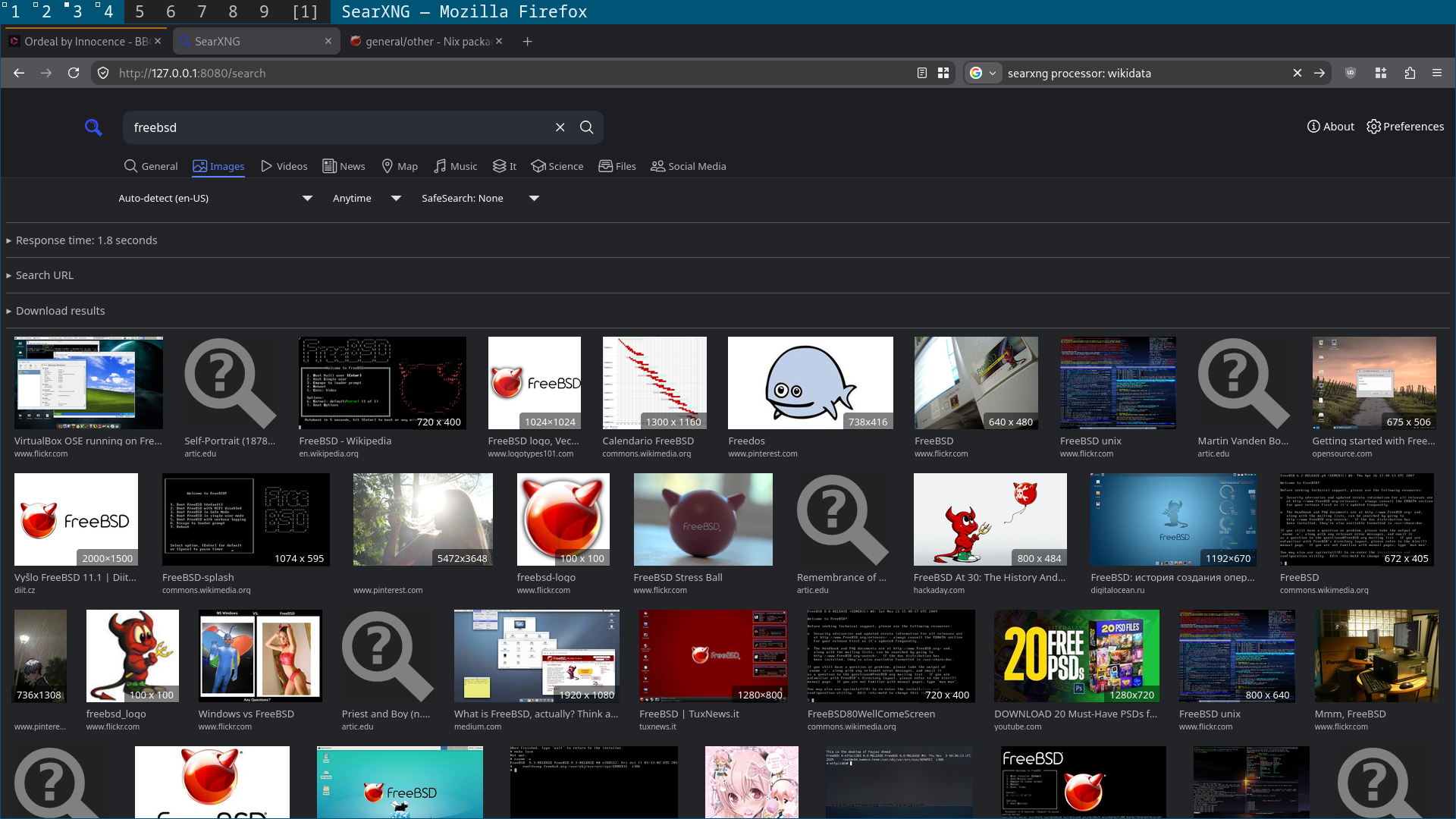Screen dimensions: 1456x819
Task: Open the DOWNLOAD 20 Must-Have PSDs thumbnail
Action: point(1077,656)
